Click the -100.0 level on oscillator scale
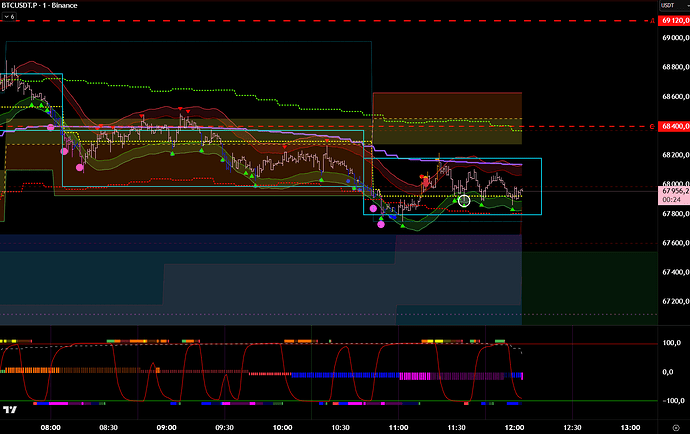The width and height of the screenshot is (690, 434). [672, 400]
